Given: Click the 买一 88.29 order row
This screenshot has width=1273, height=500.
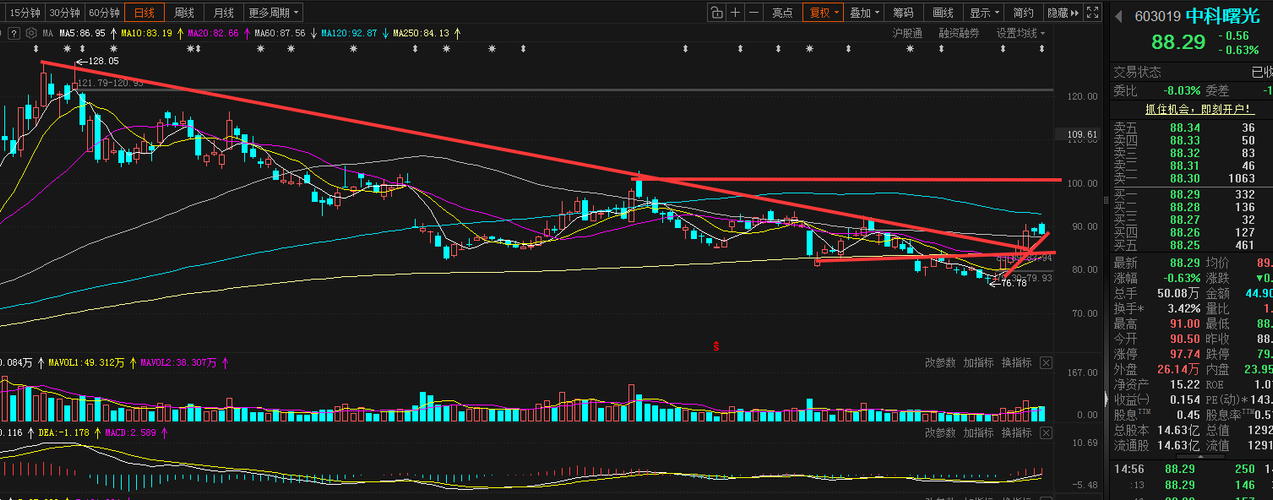Looking at the screenshot, I should (1191, 194).
